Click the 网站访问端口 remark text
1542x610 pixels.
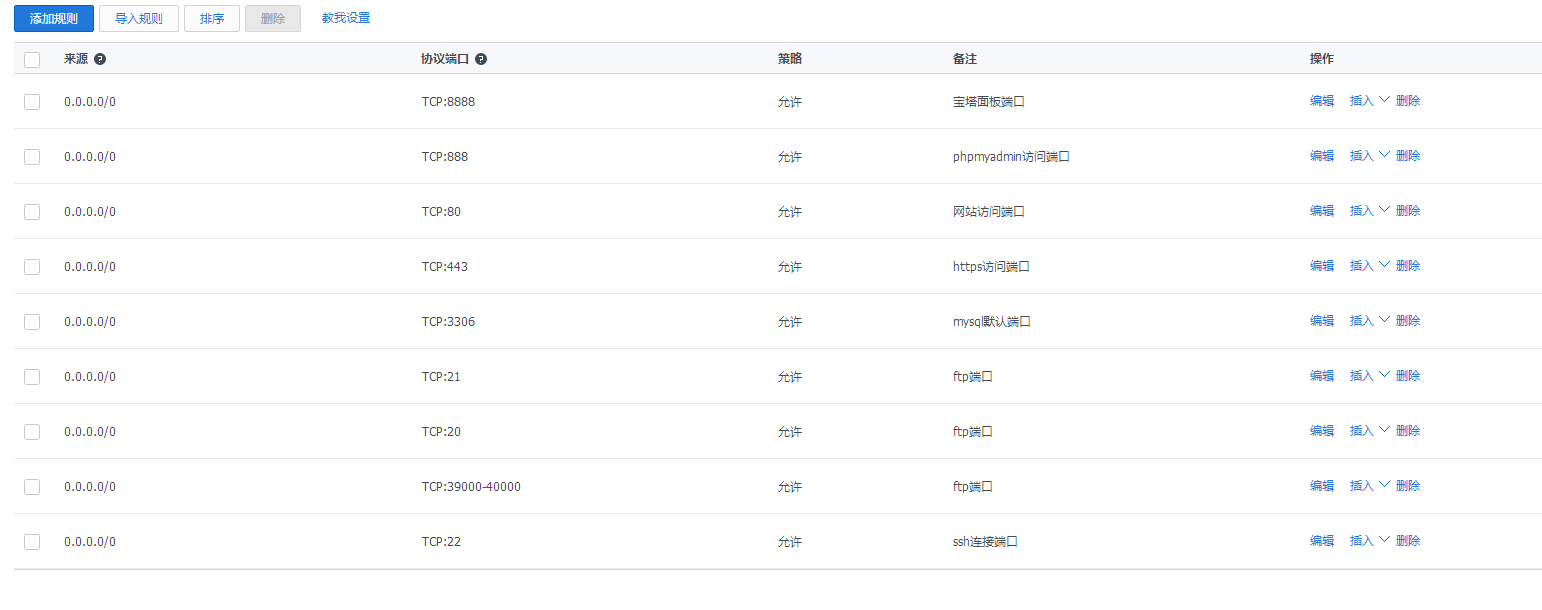click(989, 212)
